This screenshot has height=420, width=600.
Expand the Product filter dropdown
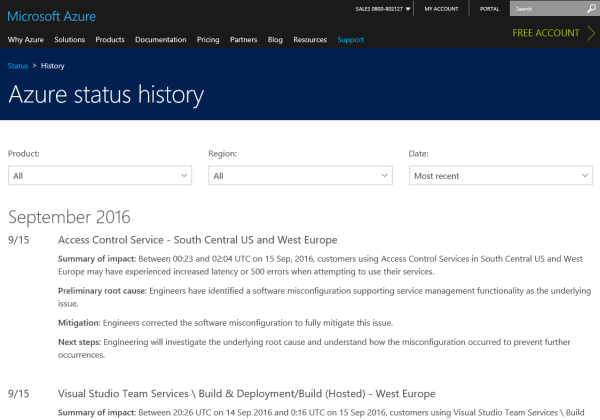click(99, 175)
